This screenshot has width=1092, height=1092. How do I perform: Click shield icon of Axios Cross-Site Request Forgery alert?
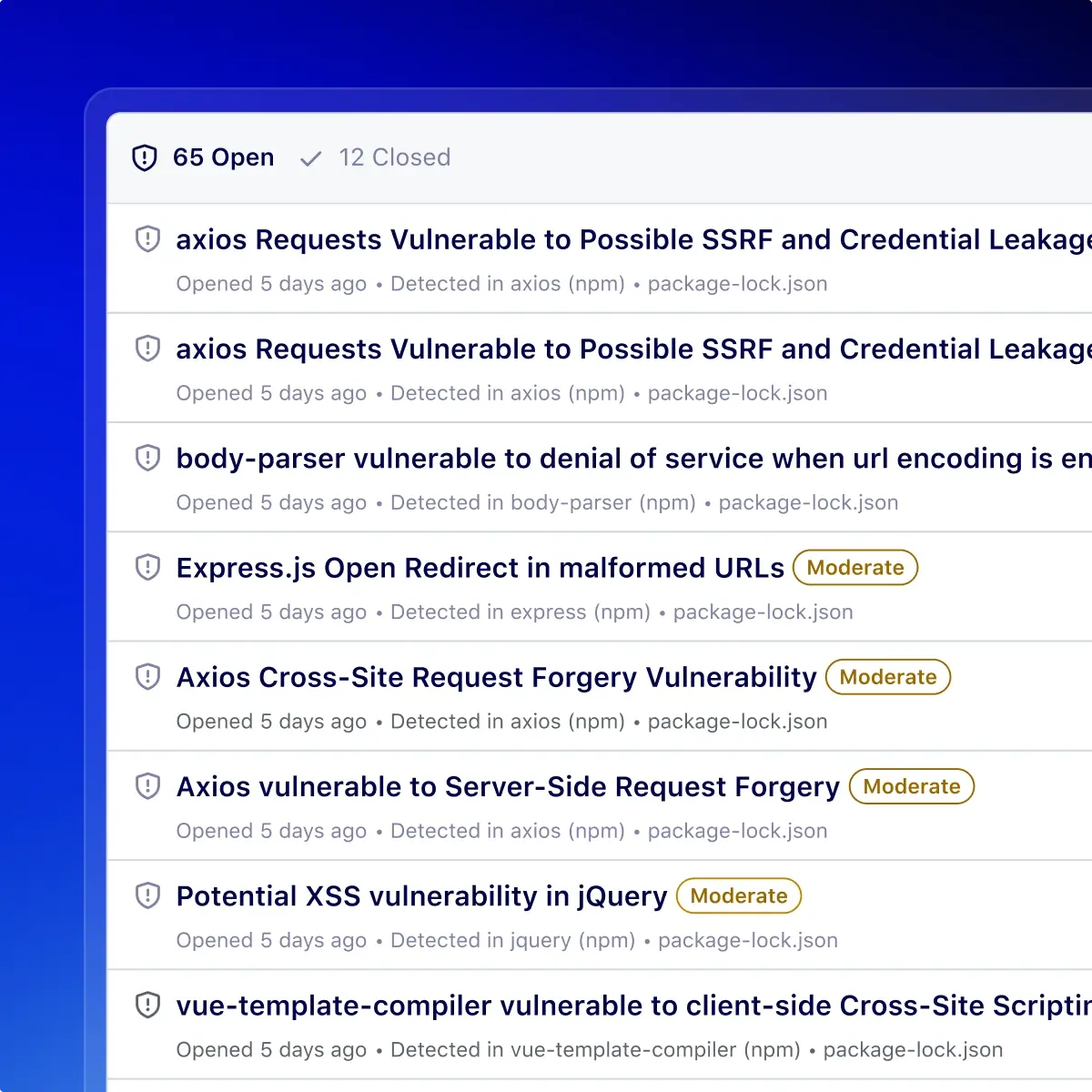coord(147,676)
